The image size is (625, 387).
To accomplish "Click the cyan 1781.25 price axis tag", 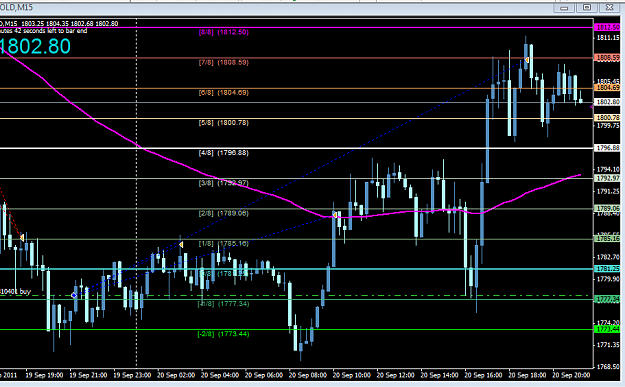I will click(x=607, y=269).
